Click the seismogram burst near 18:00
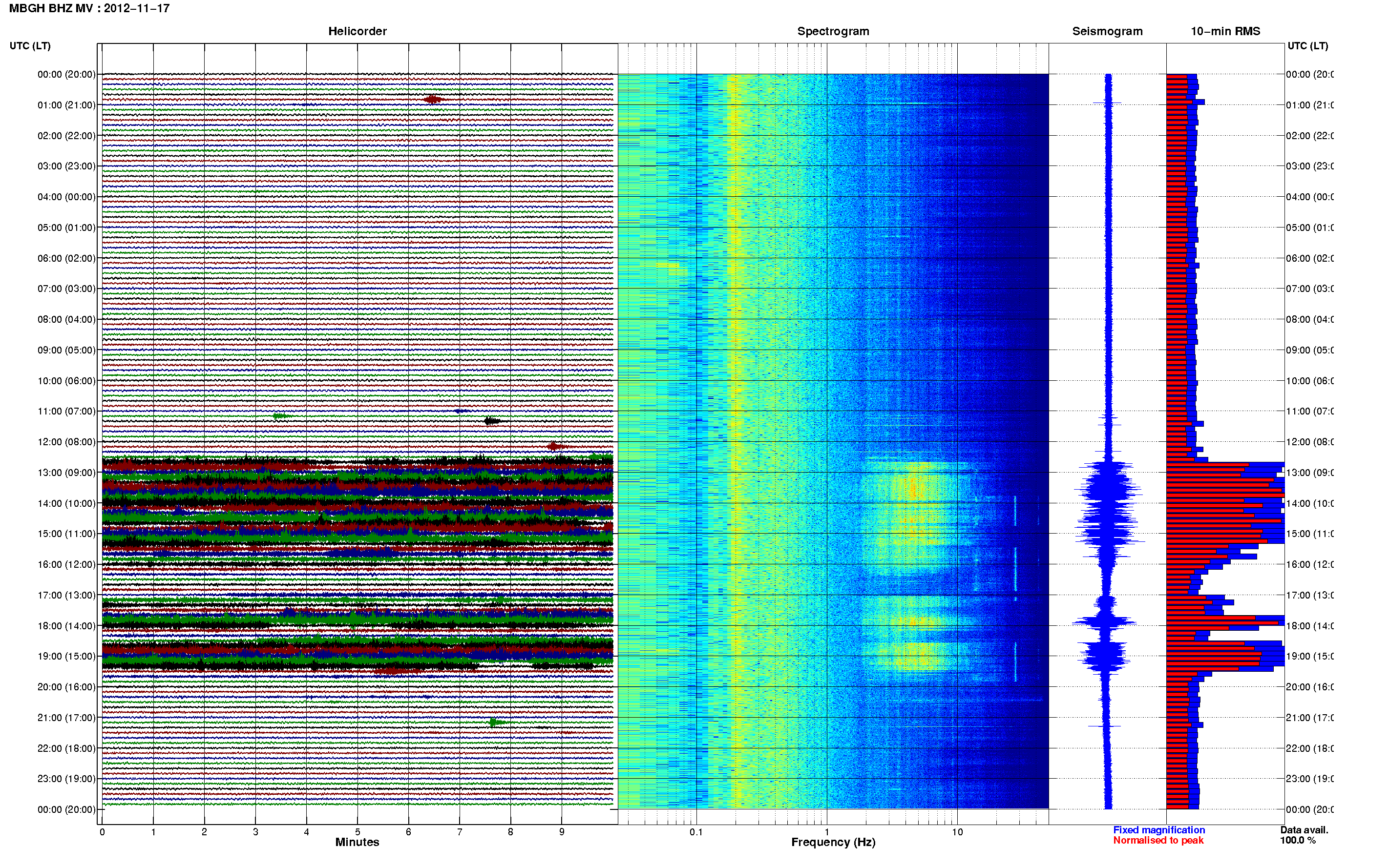 click(x=1105, y=622)
